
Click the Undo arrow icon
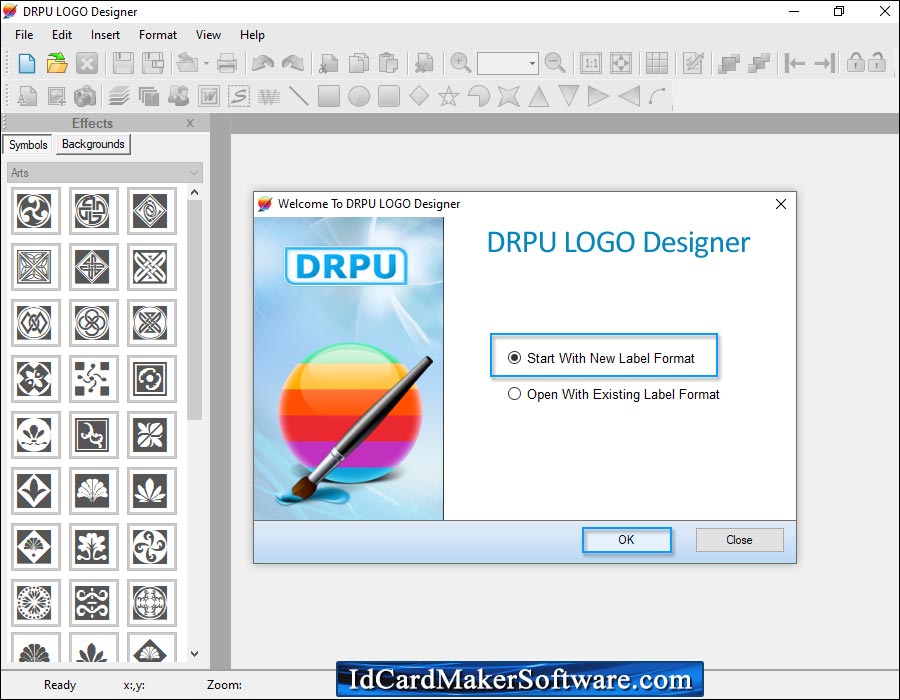point(263,63)
